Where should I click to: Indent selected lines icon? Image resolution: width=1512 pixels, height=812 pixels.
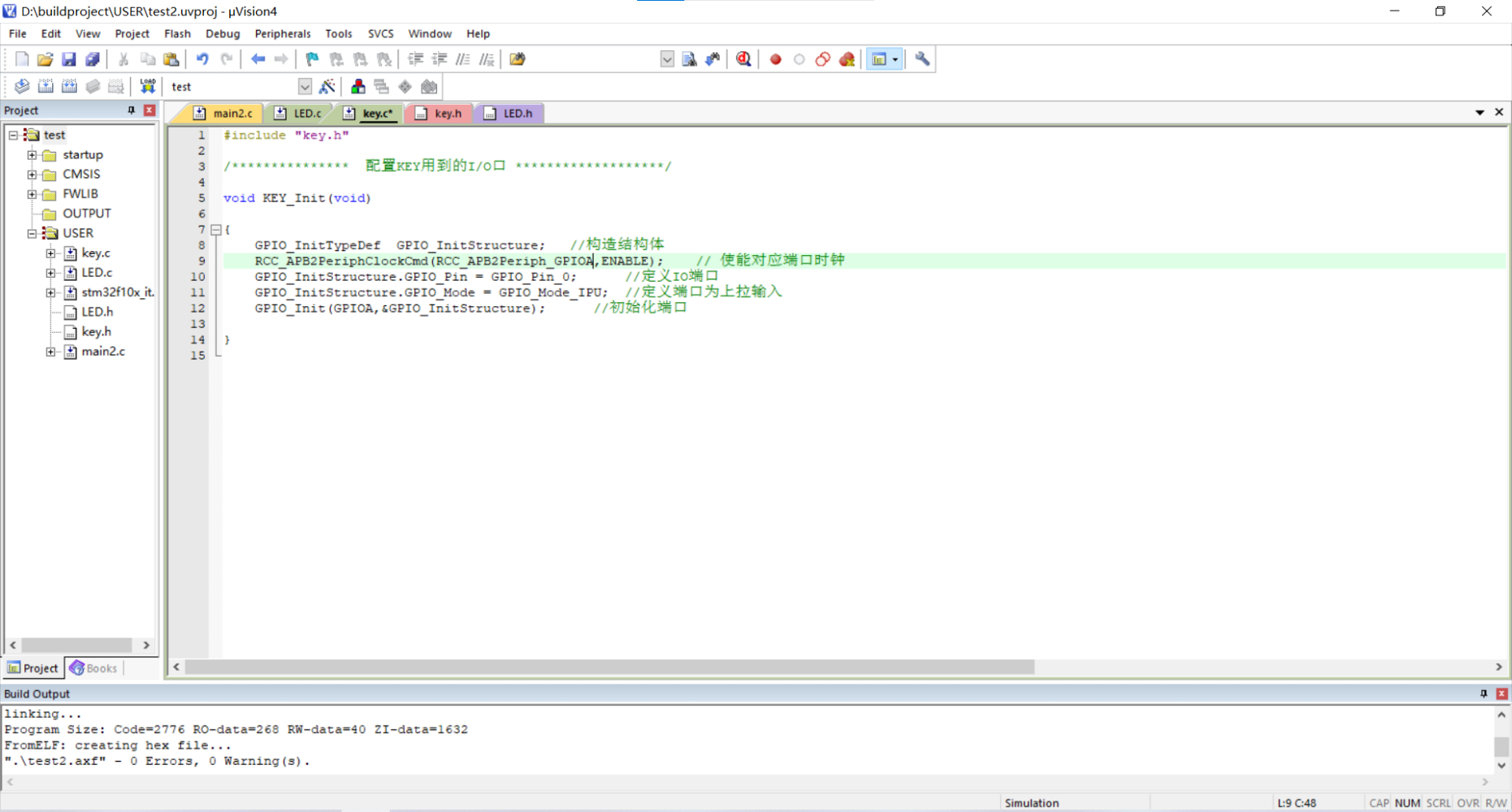pos(415,59)
